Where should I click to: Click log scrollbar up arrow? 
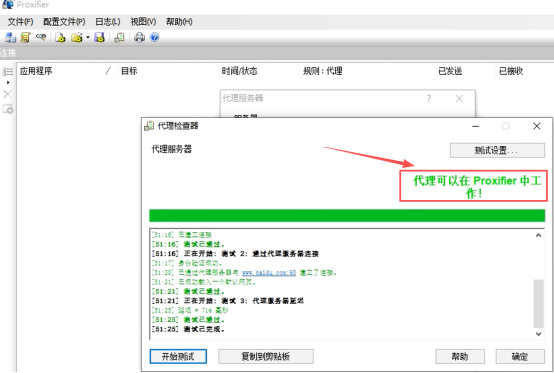pyautogui.click(x=538, y=235)
